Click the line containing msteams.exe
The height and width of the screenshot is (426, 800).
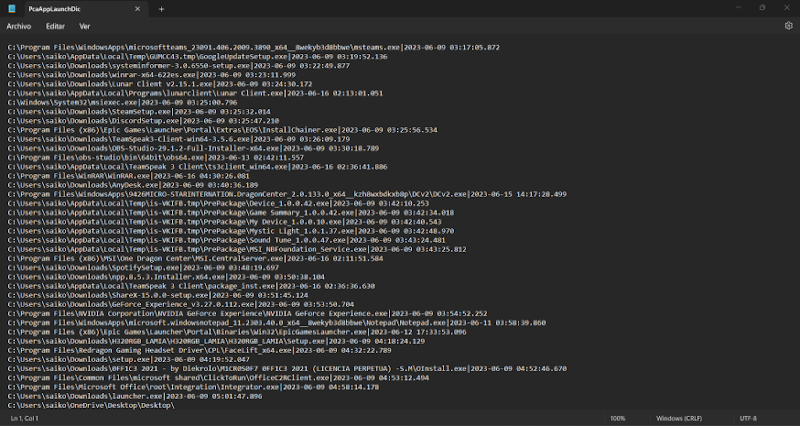click(x=254, y=47)
